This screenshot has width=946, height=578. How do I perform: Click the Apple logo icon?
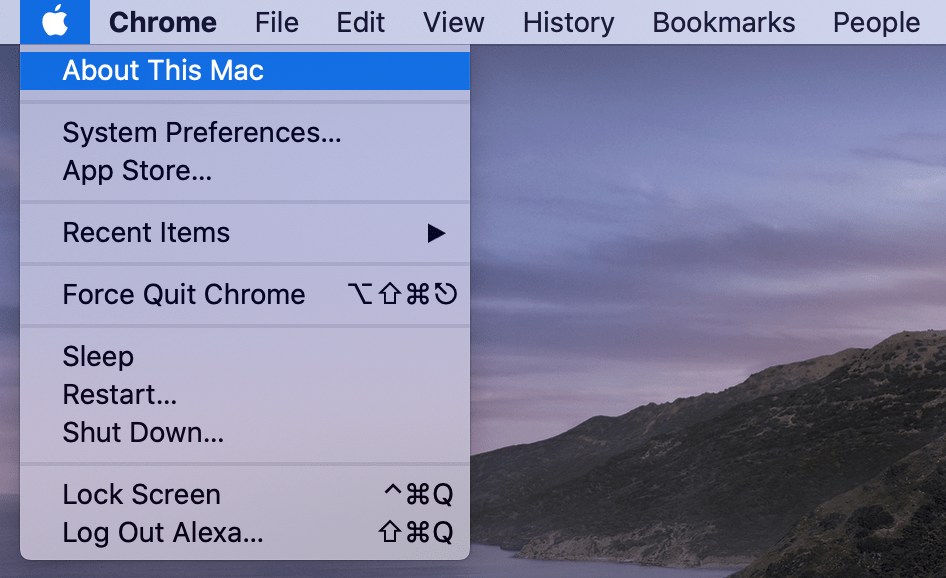tap(55, 22)
